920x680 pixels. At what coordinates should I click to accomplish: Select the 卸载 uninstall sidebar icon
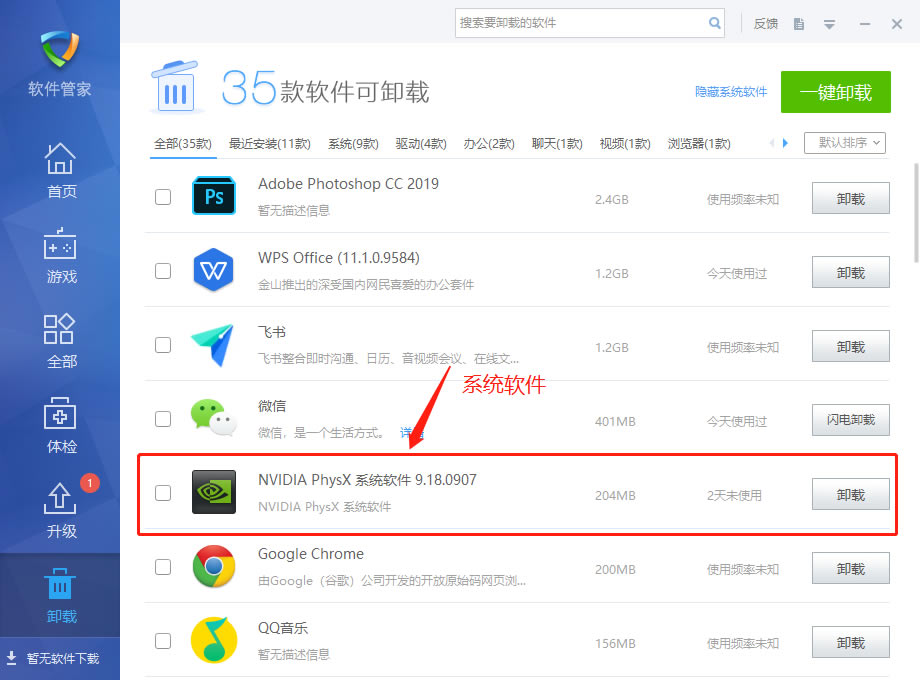point(60,584)
